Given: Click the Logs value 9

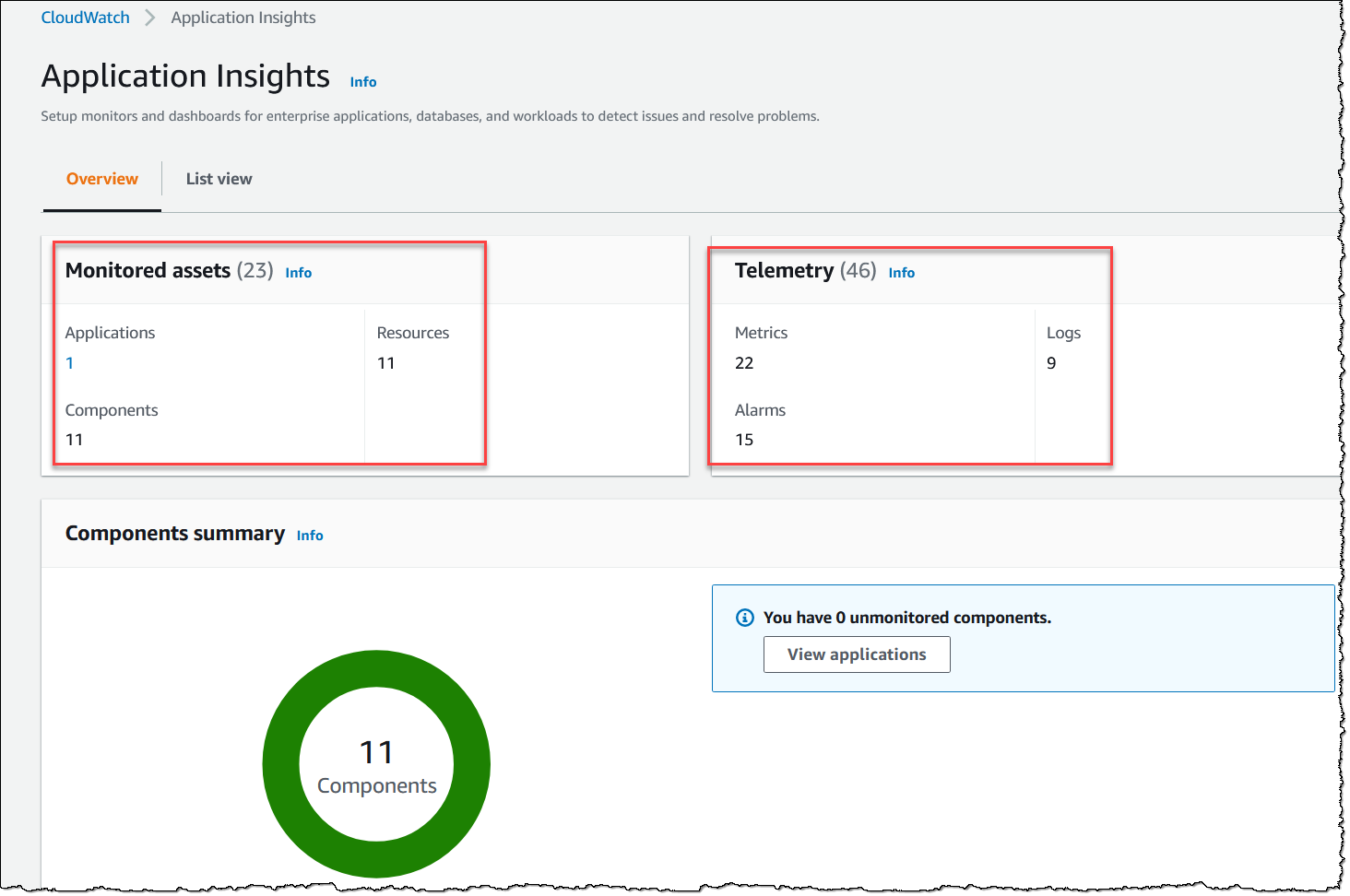Looking at the screenshot, I should point(1051,362).
